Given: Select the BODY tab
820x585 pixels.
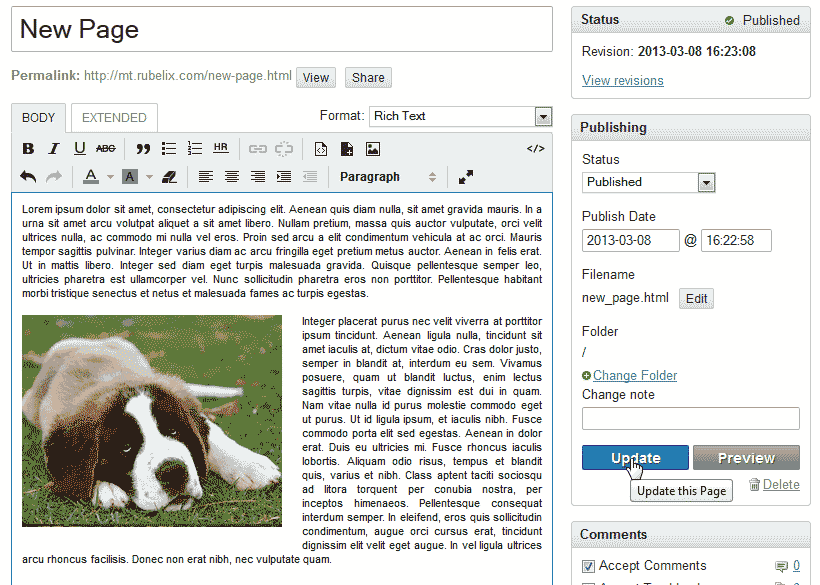Looking at the screenshot, I should [x=39, y=118].
